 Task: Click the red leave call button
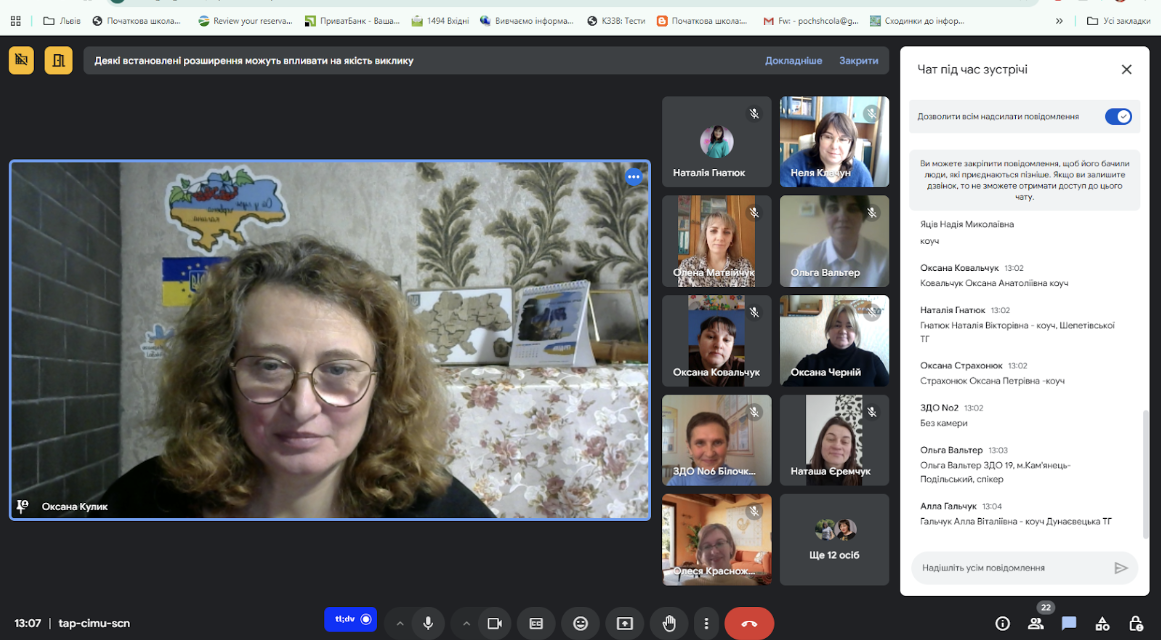pyautogui.click(x=749, y=623)
